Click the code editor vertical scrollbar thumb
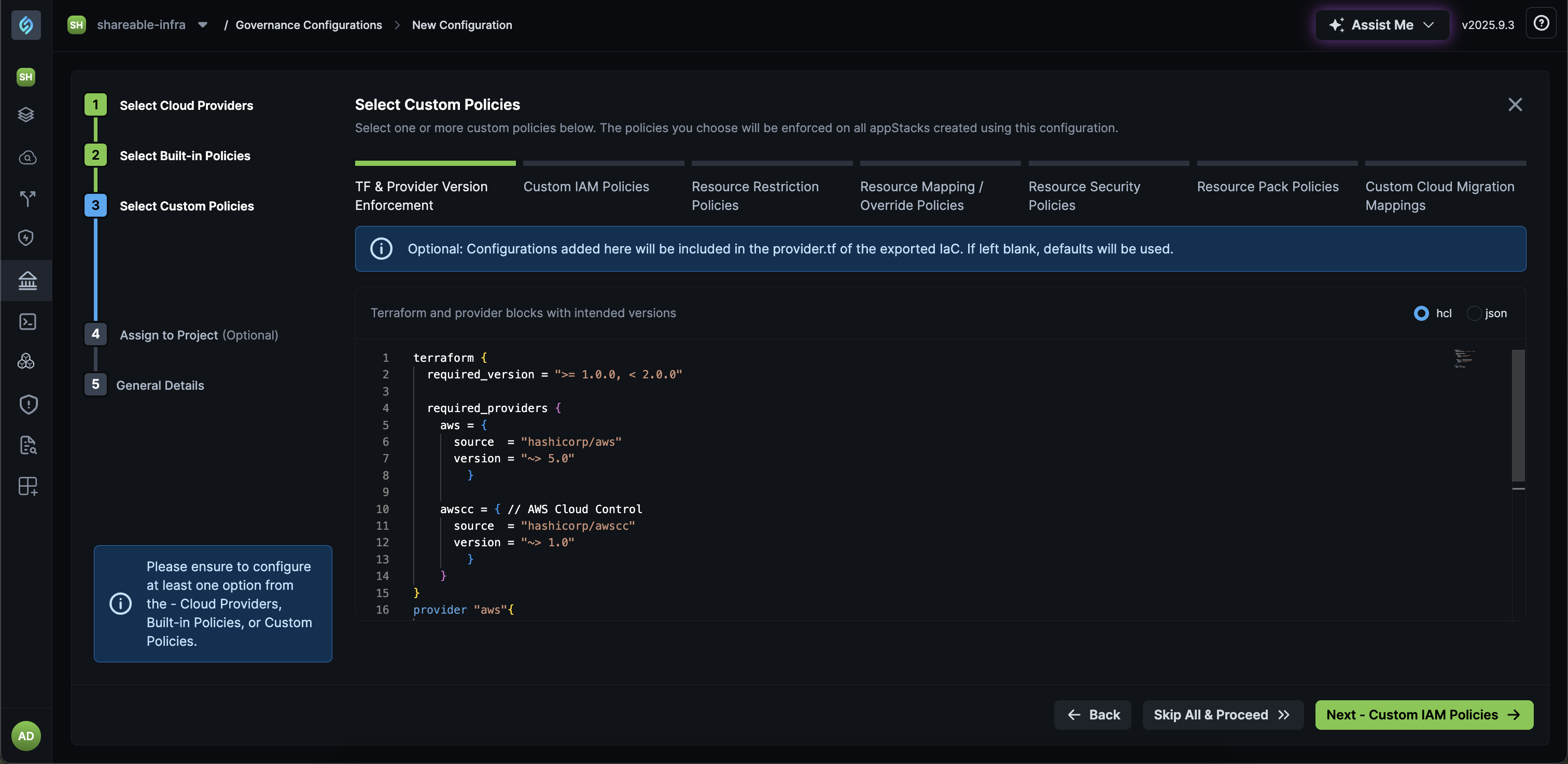Screen dimensions: 1568x764 1518,416
